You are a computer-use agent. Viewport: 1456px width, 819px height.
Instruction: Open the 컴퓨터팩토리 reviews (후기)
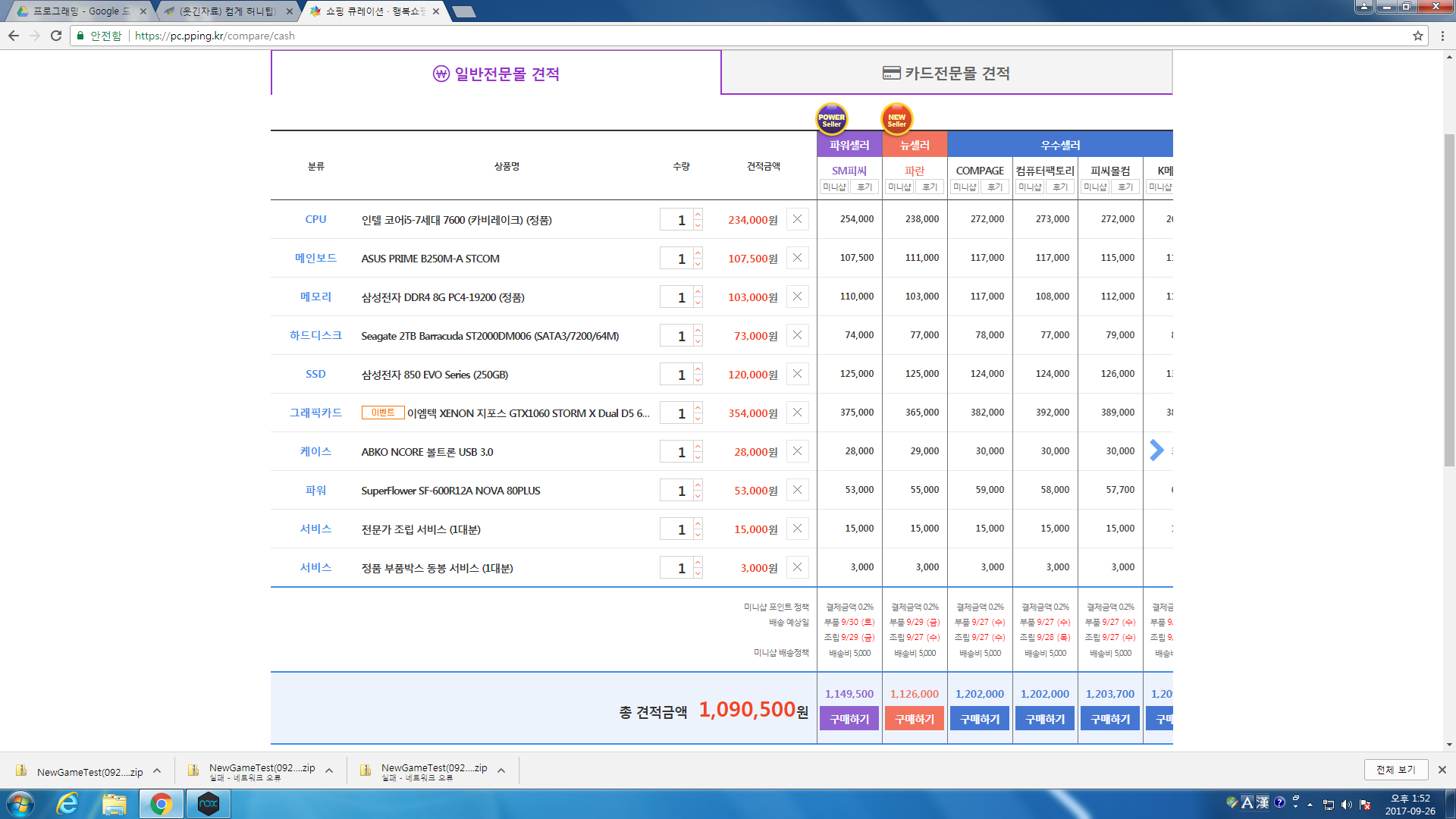click(1060, 187)
